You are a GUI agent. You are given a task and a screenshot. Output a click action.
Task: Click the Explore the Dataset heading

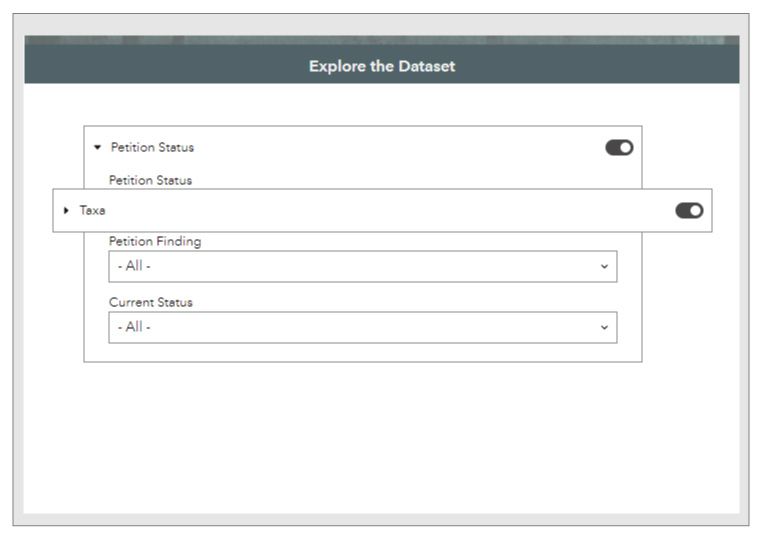381,66
